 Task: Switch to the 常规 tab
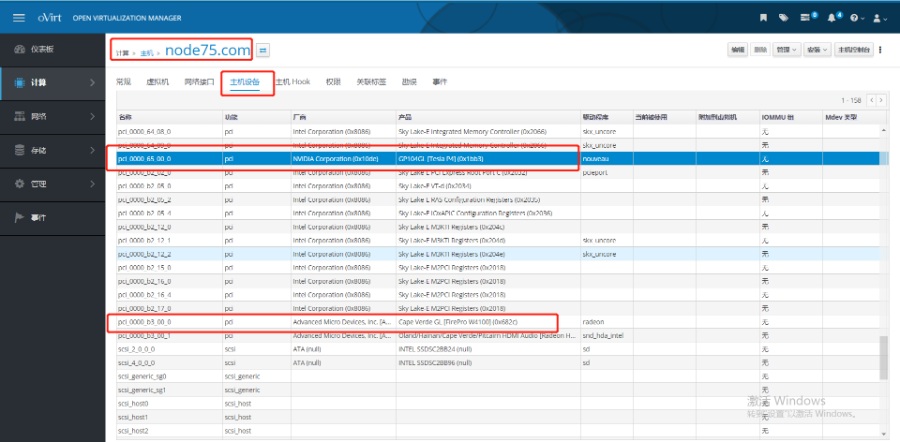[123, 82]
